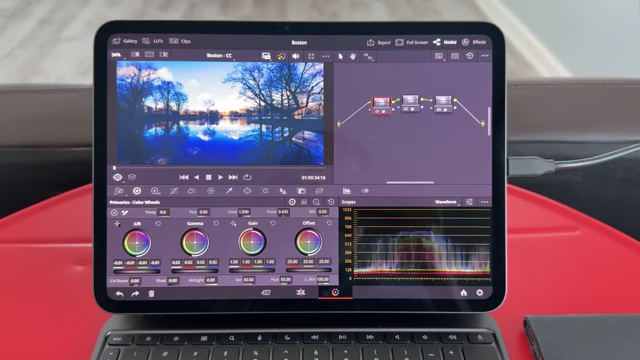Select node 01 in node graph
This screenshot has width=640, height=360.
[x=381, y=106]
